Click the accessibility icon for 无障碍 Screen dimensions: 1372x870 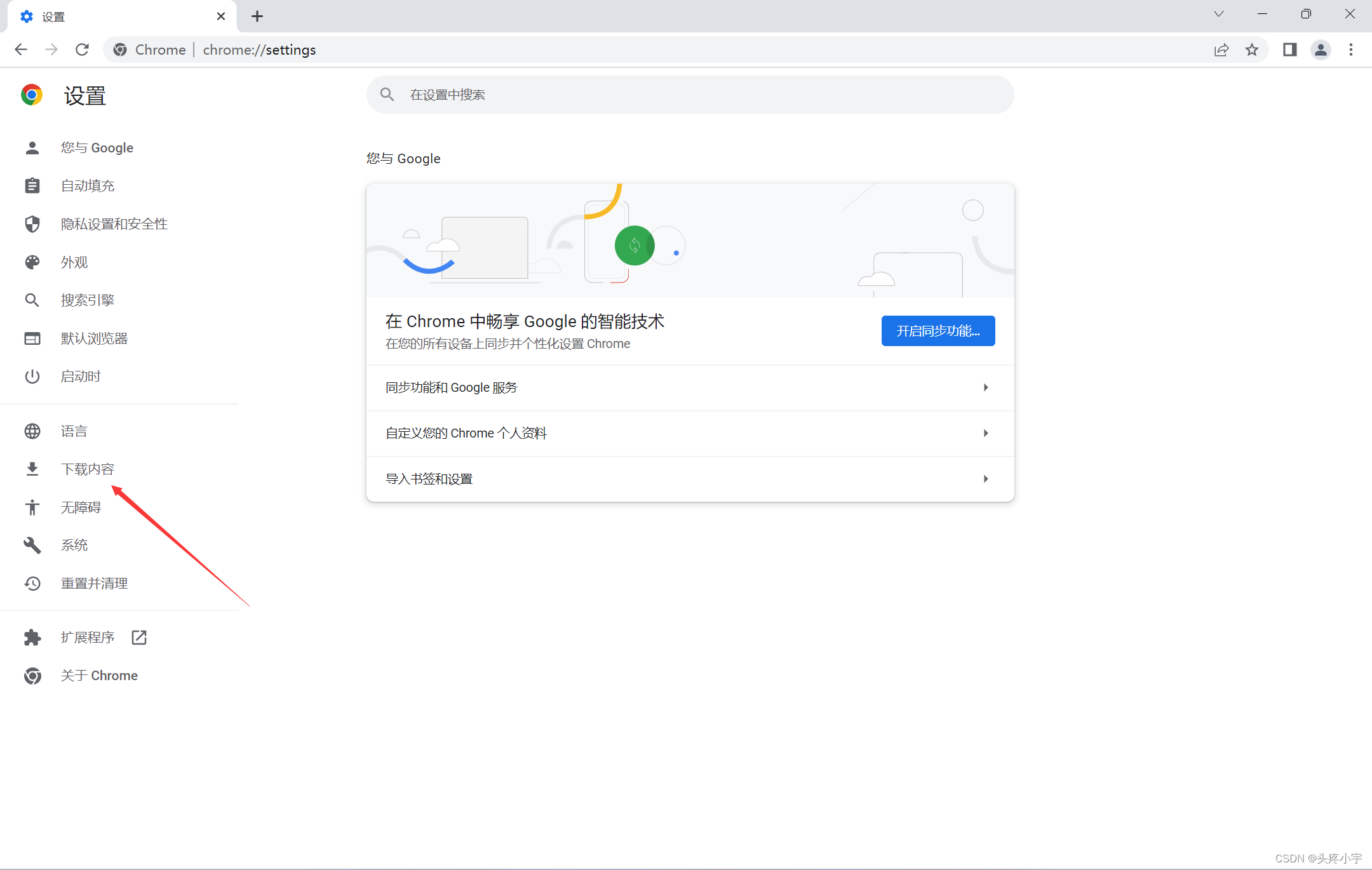(32, 507)
